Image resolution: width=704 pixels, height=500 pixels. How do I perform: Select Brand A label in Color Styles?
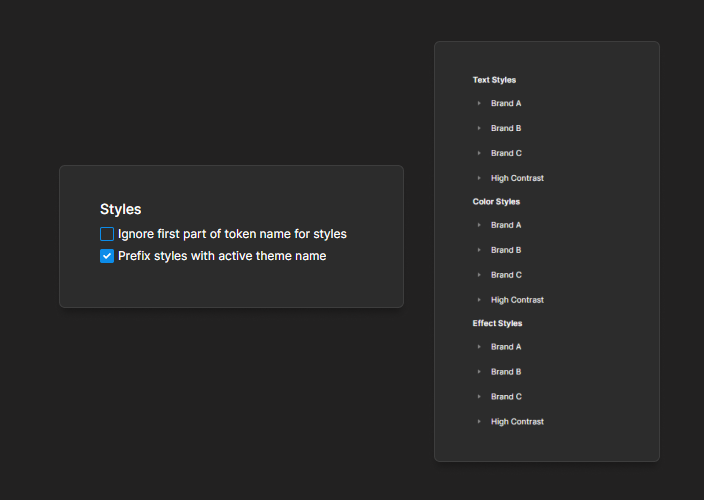pos(506,225)
